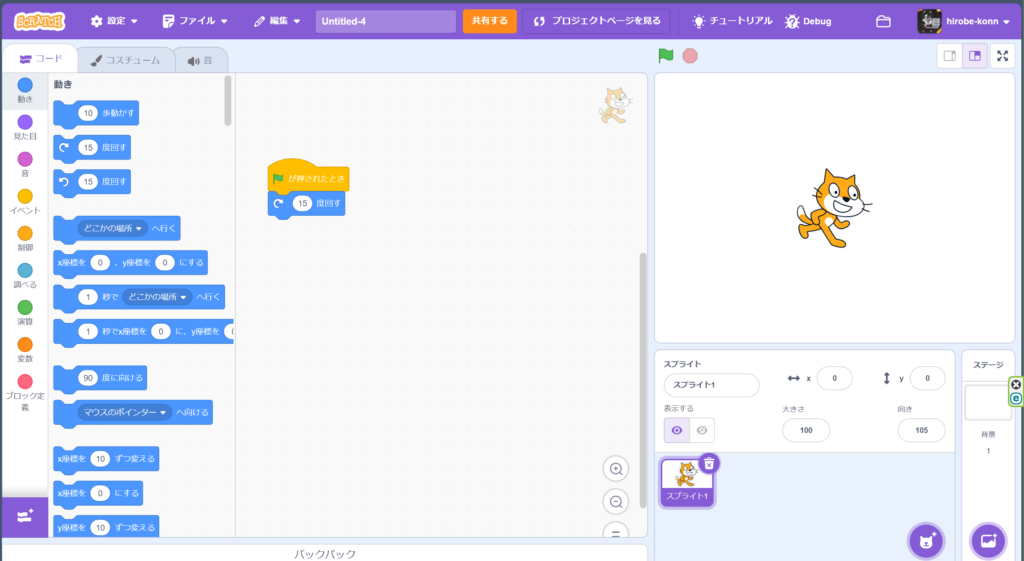The image size is (1024, 561).
Task: Click the Scratch logo
Action: tap(39, 21)
